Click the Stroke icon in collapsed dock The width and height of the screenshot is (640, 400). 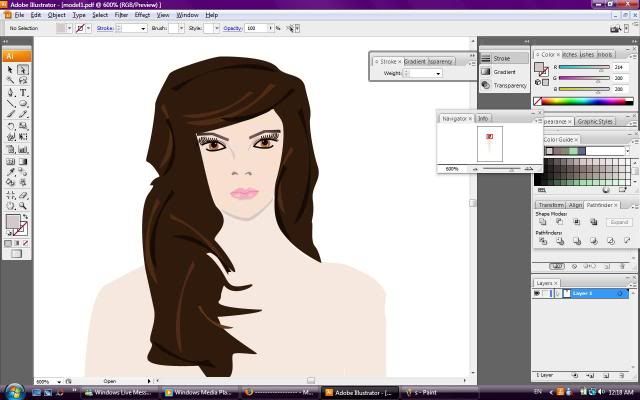tap(487, 58)
